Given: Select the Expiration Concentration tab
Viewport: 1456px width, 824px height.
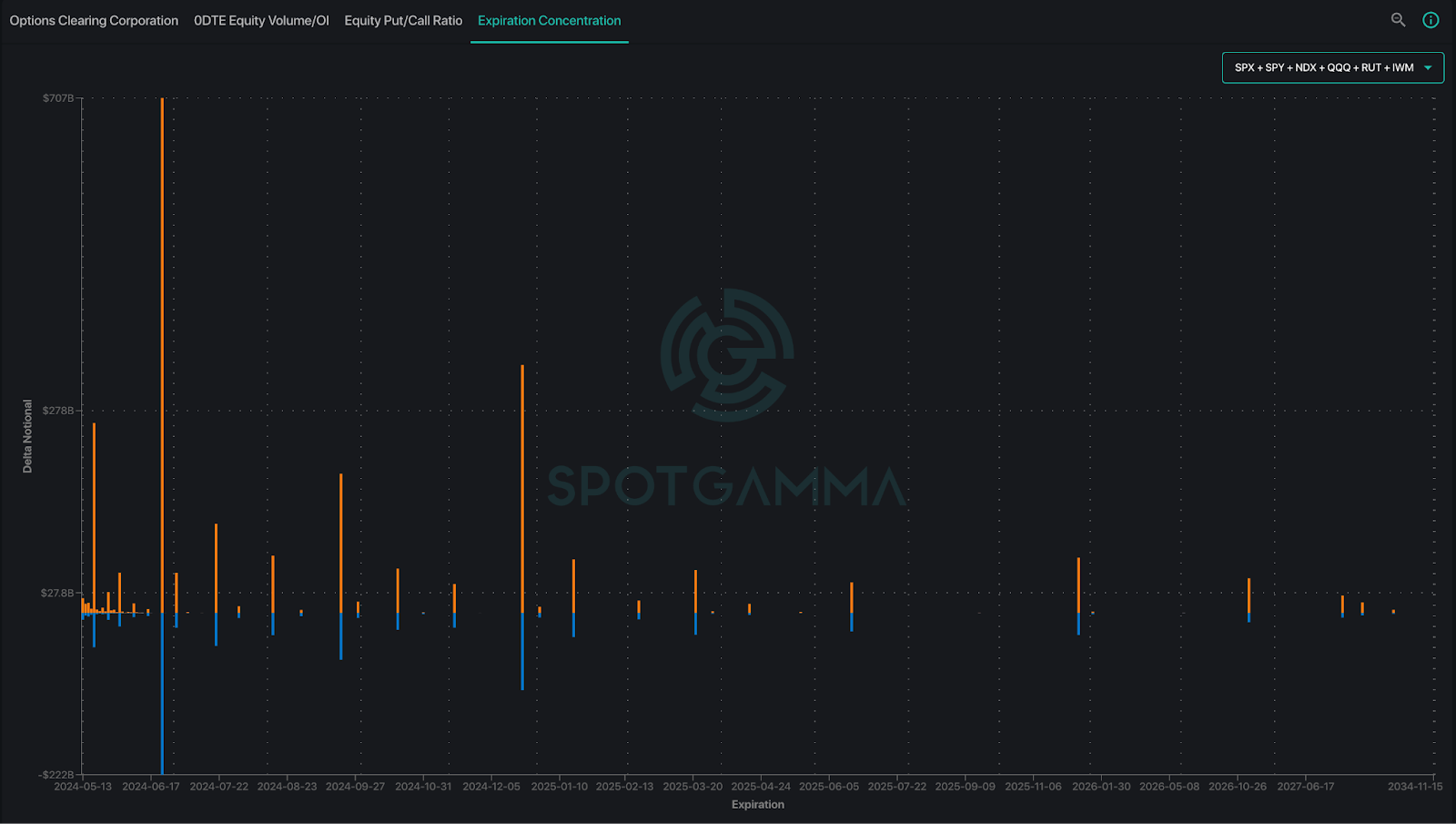Looking at the screenshot, I should pyautogui.click(x=550, y=20).
